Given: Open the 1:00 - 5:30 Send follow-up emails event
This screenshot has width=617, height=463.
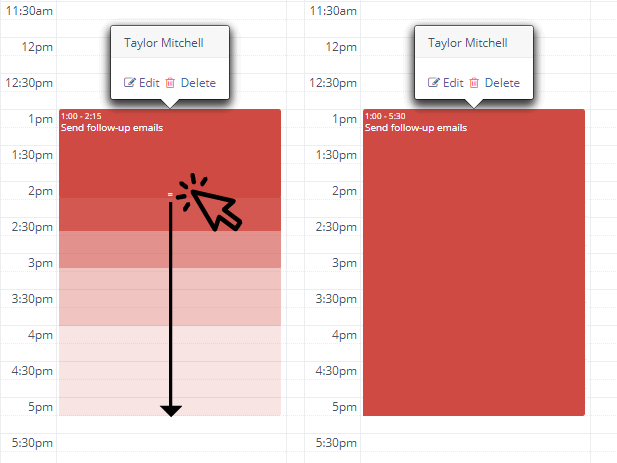Looking at the screenshot, I should (x=474, y=262).
